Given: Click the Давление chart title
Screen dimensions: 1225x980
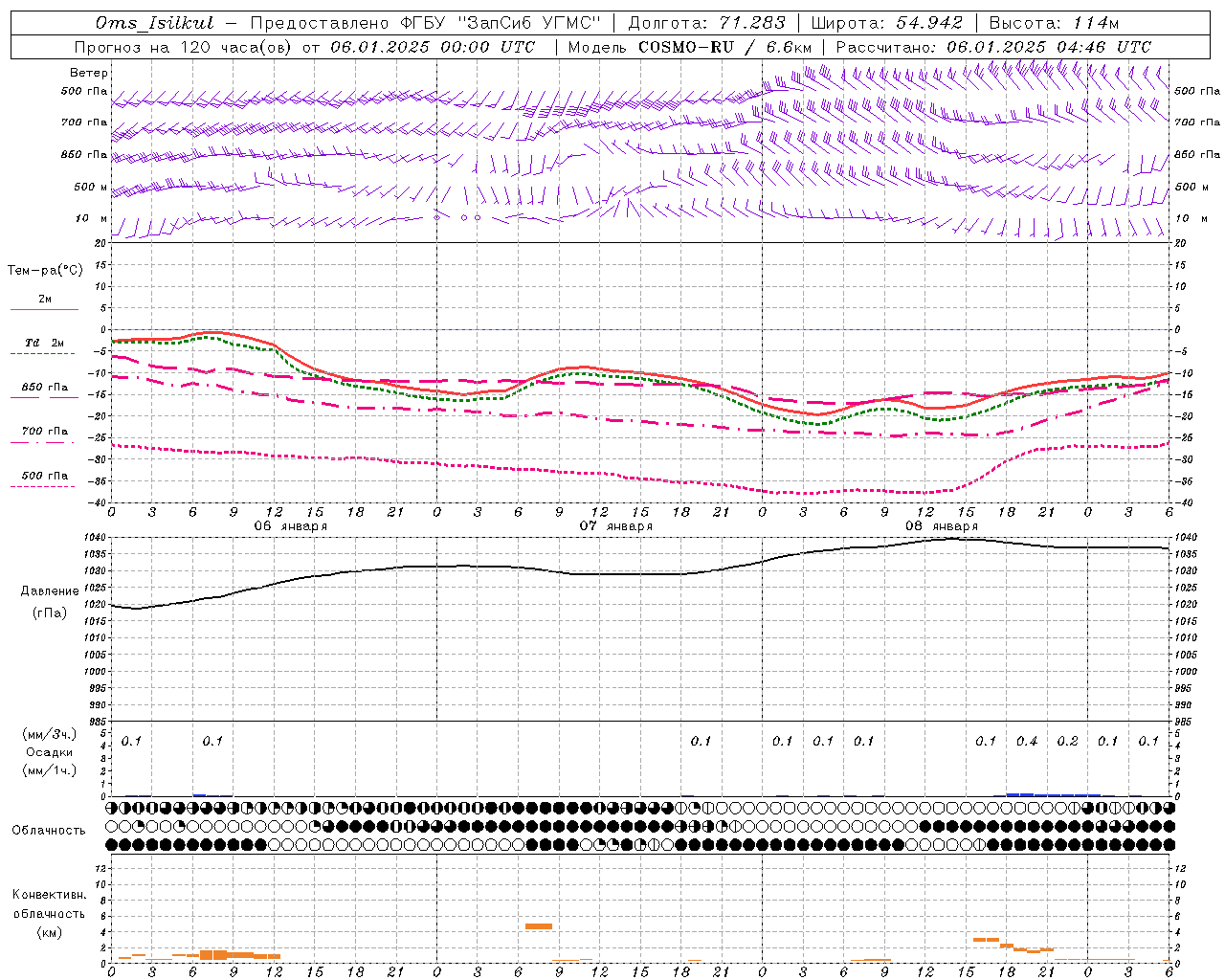Looking at the screenshot, I should click(x=50, y=591).
